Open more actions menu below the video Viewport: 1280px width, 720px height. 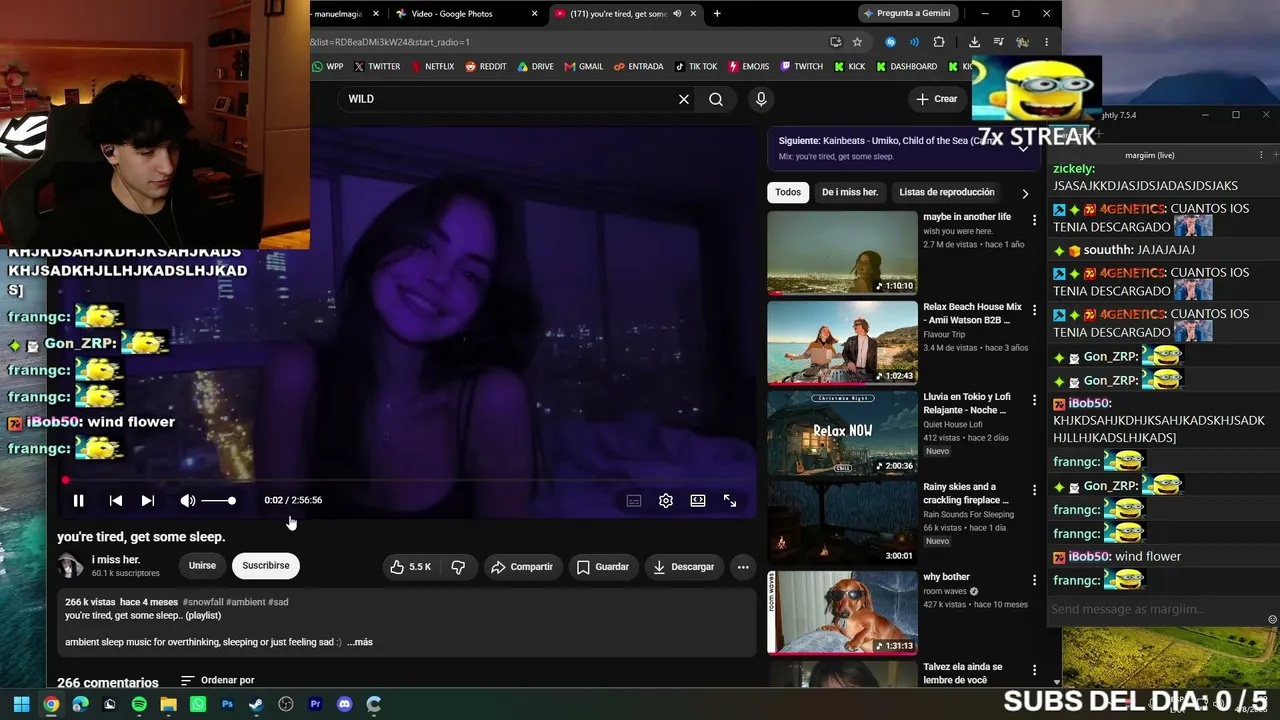tap(743, 567)
